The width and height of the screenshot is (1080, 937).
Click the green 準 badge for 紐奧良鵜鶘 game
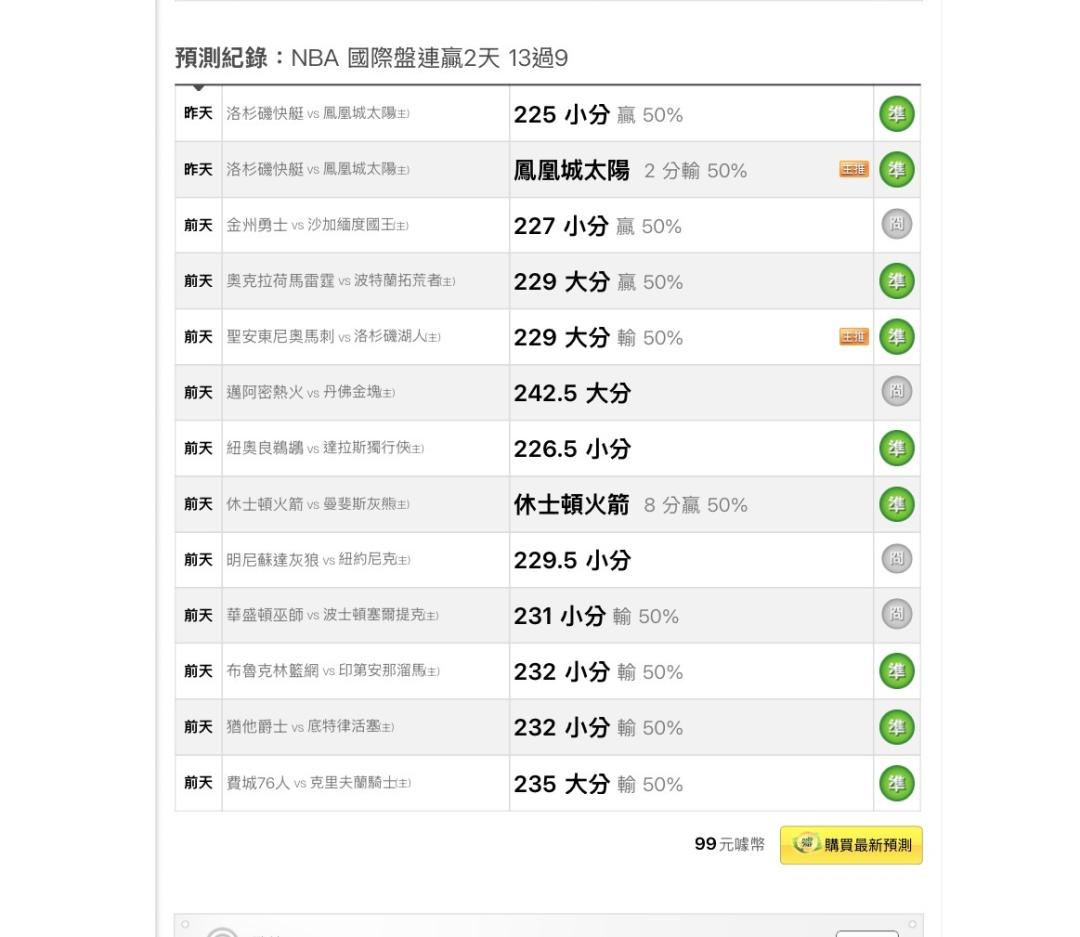click(x=896, y=448)
